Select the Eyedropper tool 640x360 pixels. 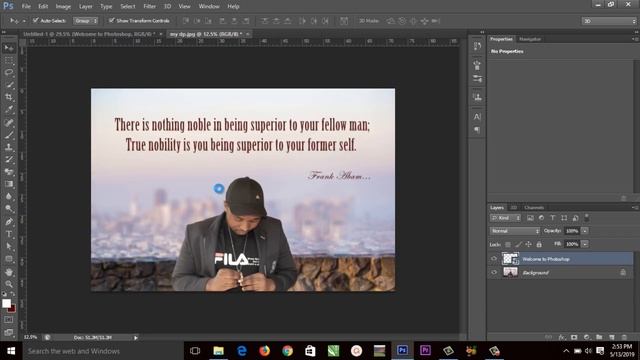pyautogui.click(x=9, y=110)
